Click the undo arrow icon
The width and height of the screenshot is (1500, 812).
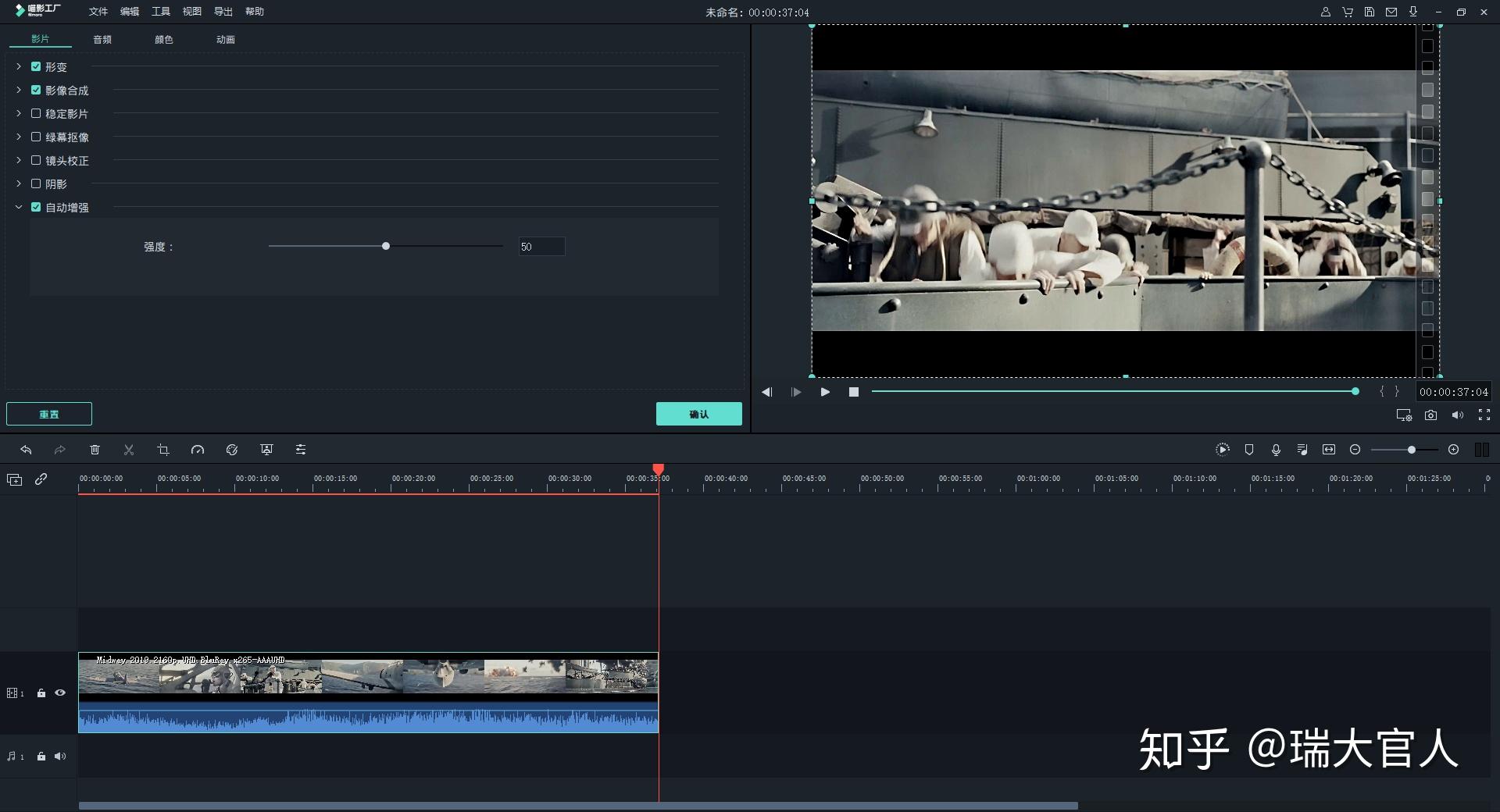pos(26,450)
